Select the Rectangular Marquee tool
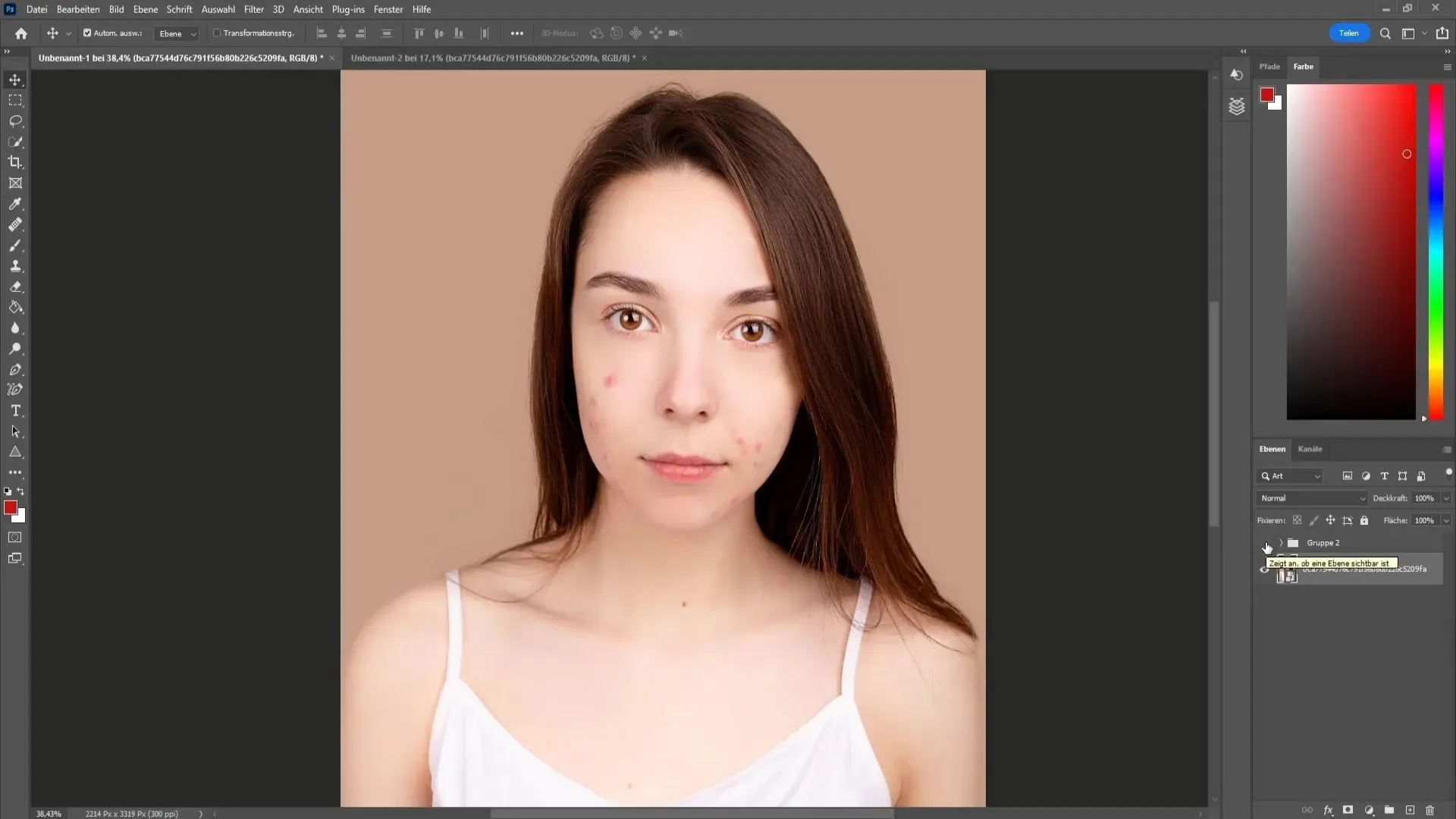1456x819 pixels. click(x=15, y=100)
